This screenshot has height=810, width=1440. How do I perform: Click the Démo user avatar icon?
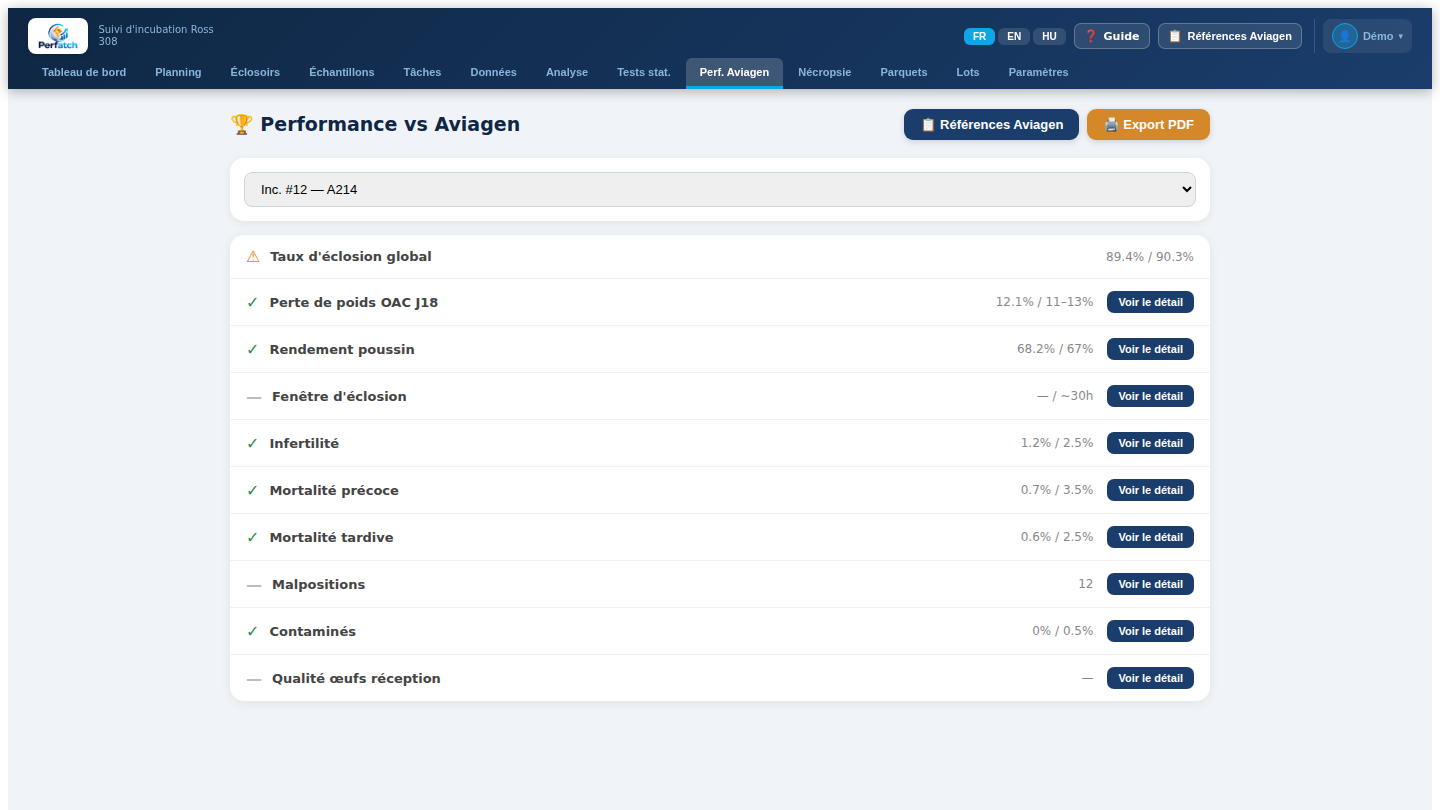(1344, 36)
